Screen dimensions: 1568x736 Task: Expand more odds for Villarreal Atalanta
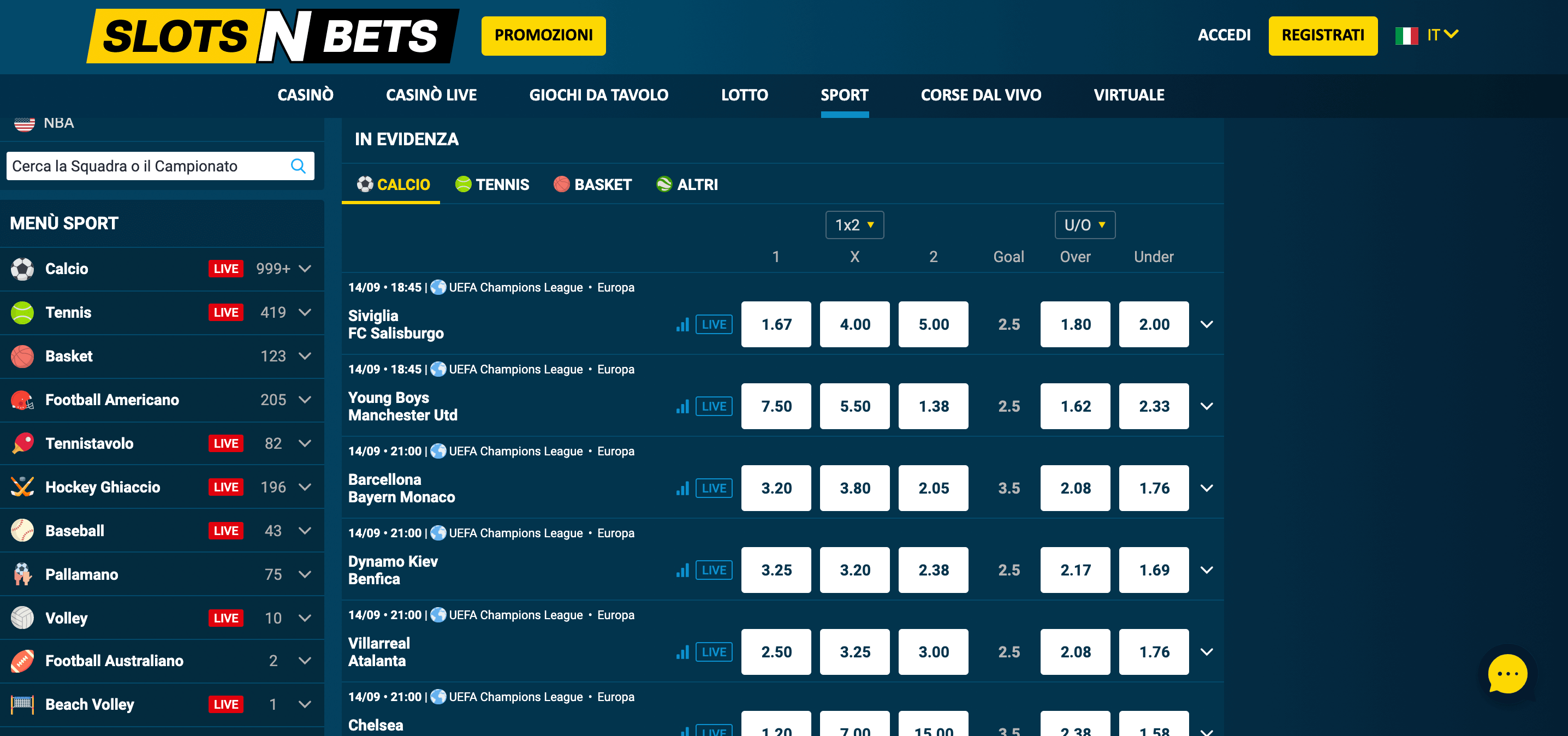click(1207, 651)
